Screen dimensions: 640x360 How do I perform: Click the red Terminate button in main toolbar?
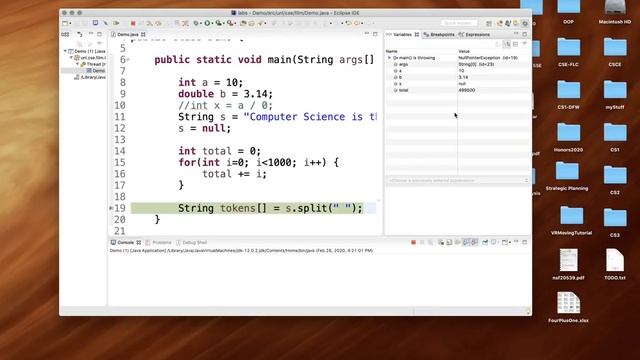tap(133, 23)
